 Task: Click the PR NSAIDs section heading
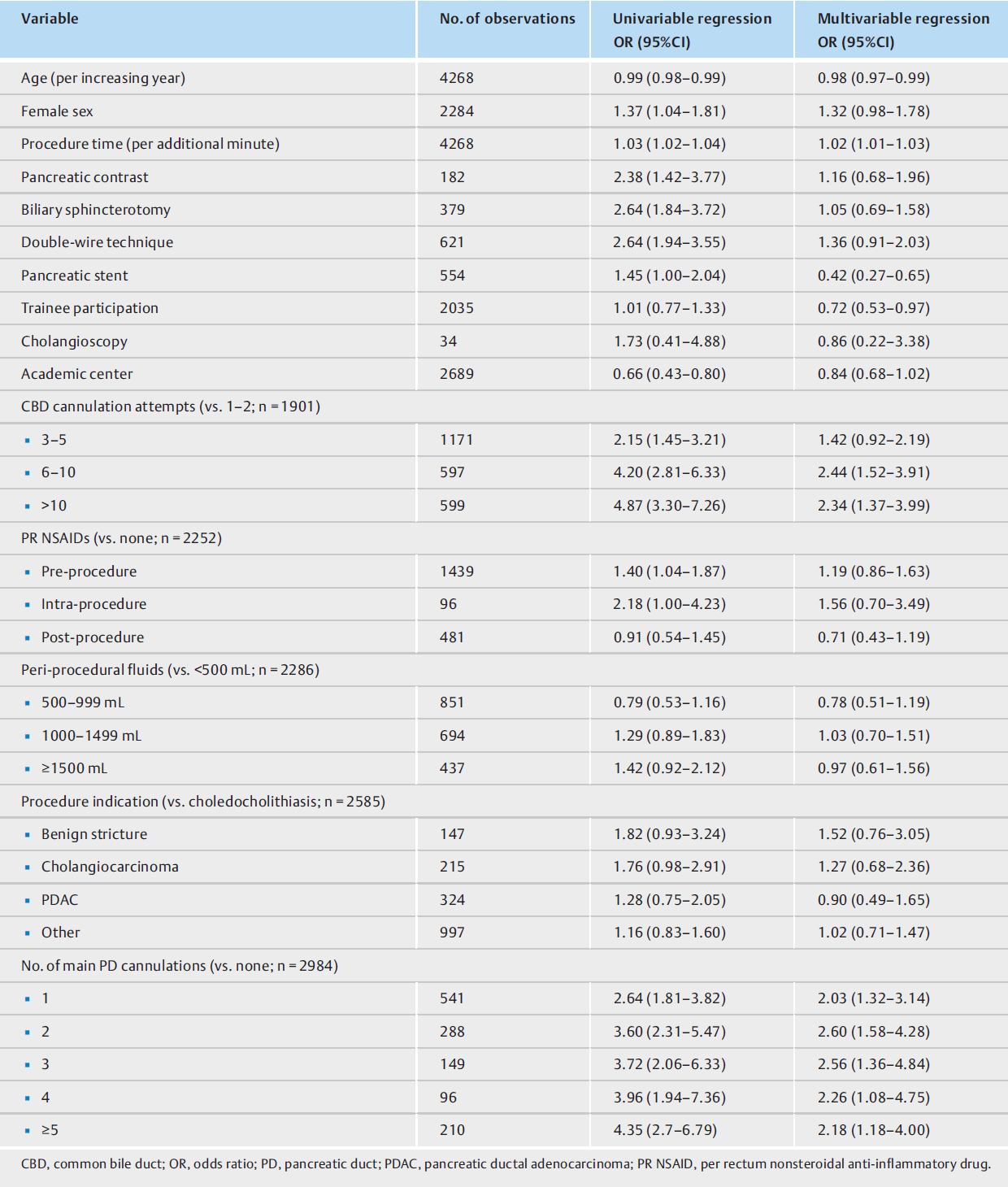pos(121,538)
